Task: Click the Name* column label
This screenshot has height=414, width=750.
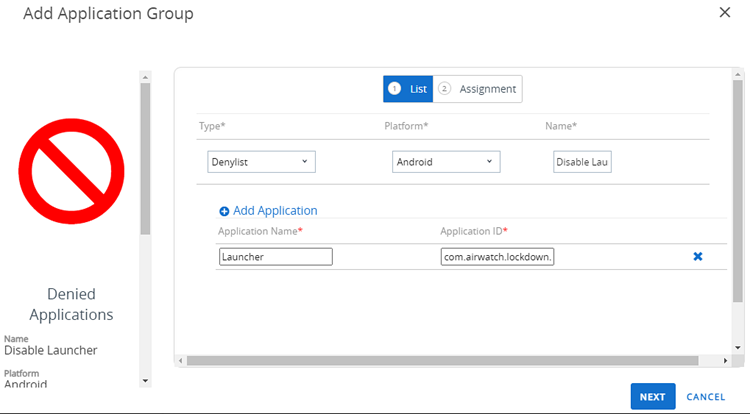Action: [x=561, y=126]
